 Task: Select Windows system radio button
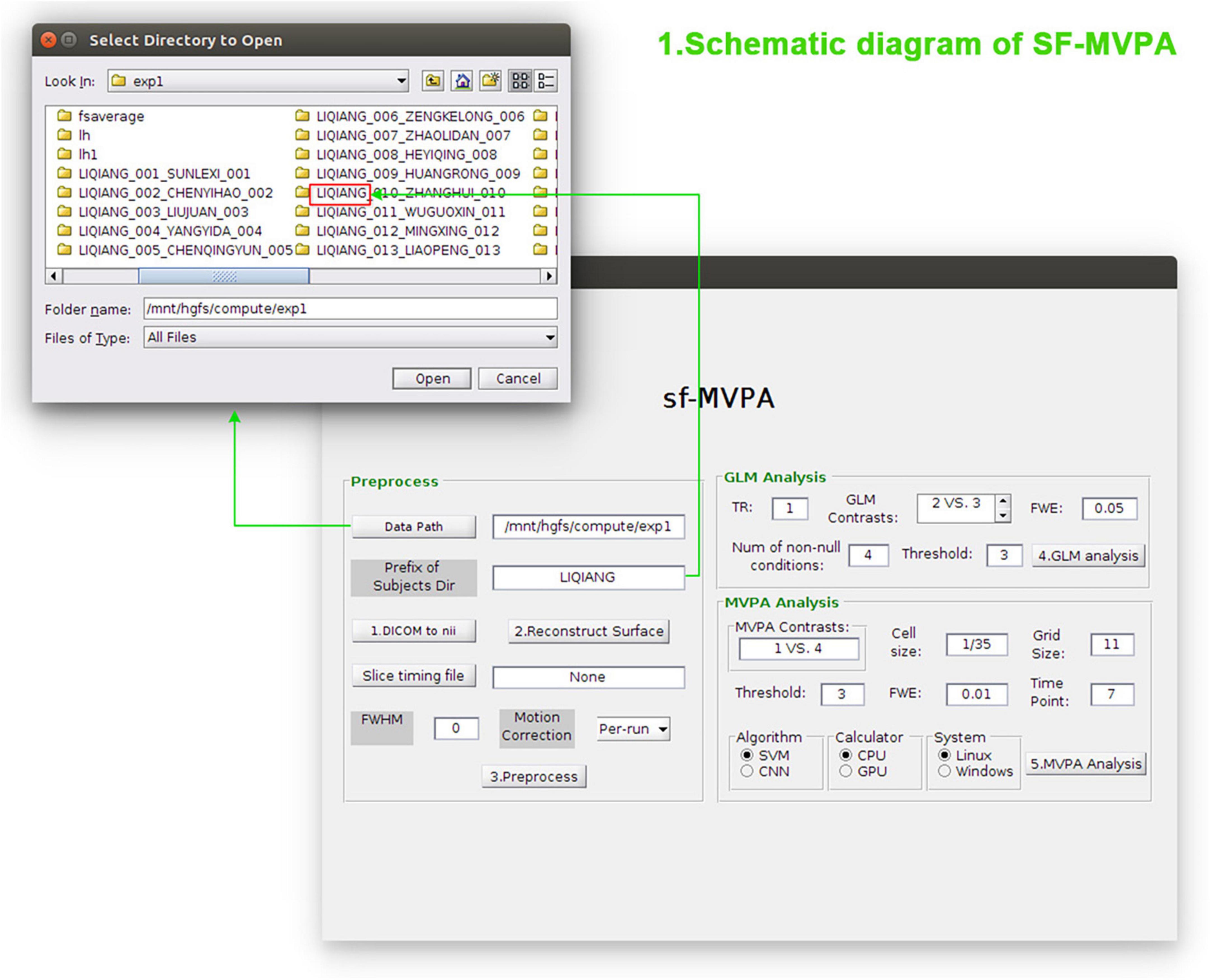944,771
